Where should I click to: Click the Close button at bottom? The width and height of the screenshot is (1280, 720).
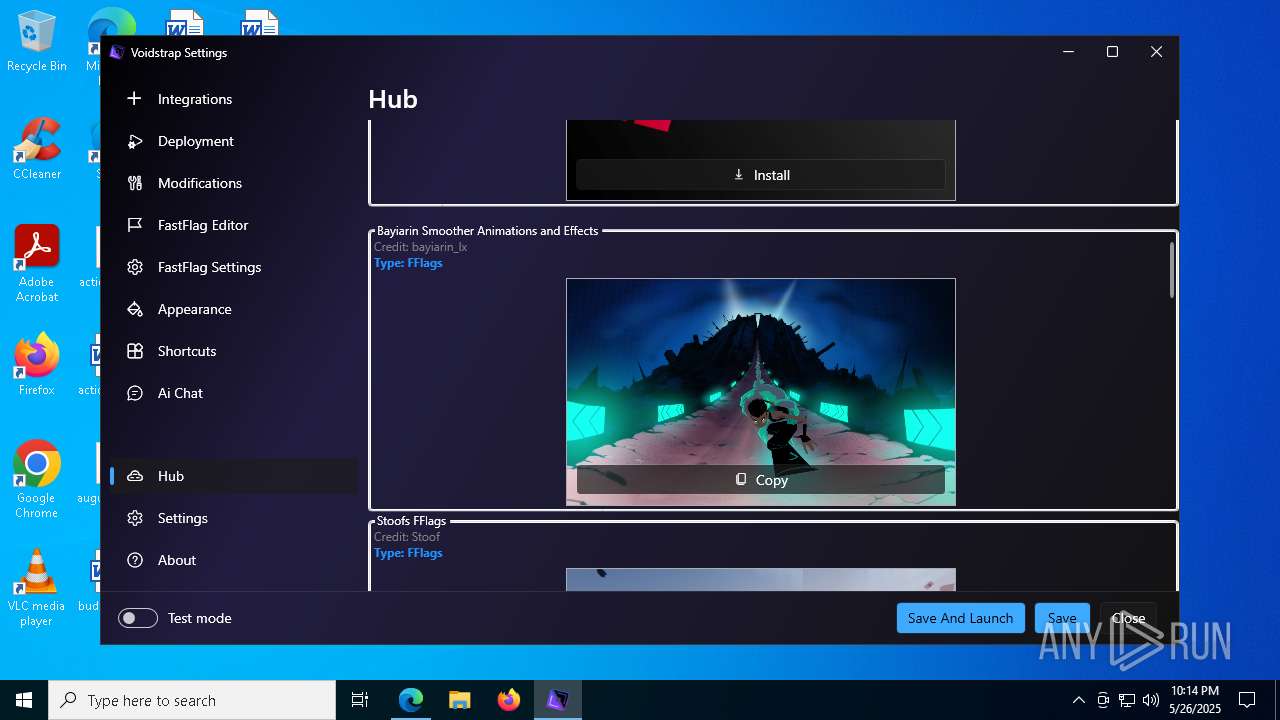[1128, 618]
